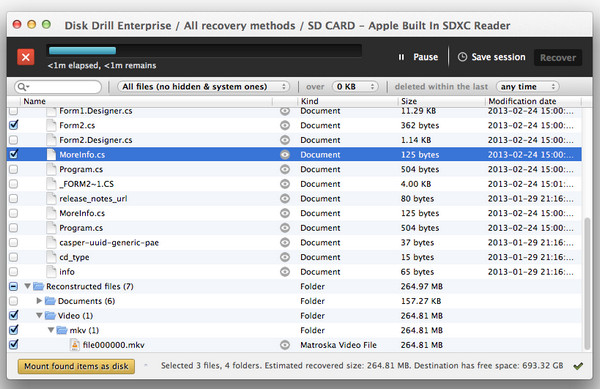Click the 11.29 KB size value
This screenshot has width=600, height=389.
418,111
